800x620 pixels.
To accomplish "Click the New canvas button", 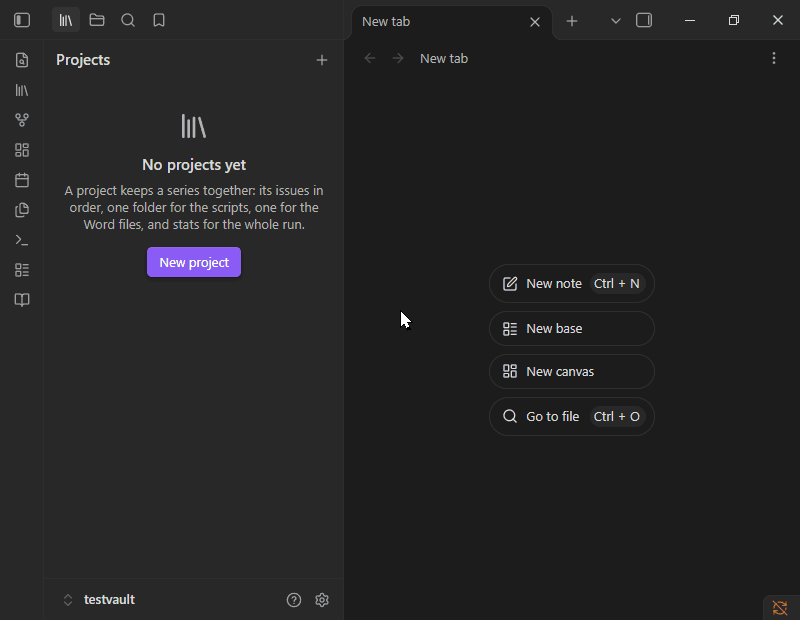I will tap(572, 371).
